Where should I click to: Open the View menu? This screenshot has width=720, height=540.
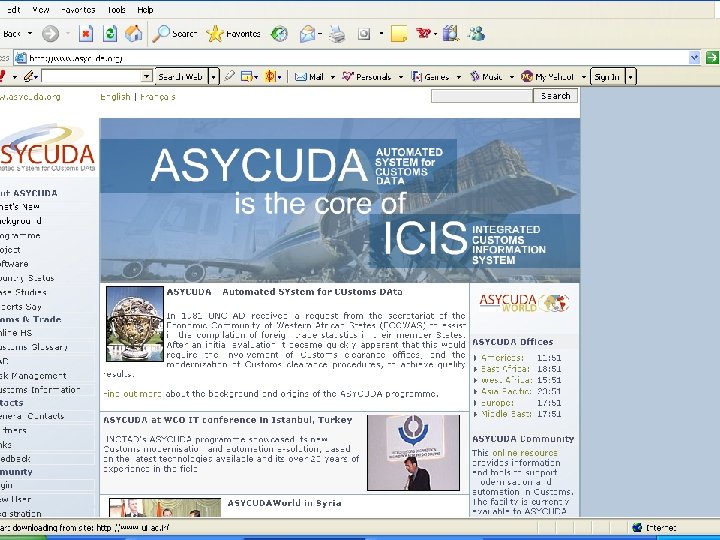(x=40, y=9)
